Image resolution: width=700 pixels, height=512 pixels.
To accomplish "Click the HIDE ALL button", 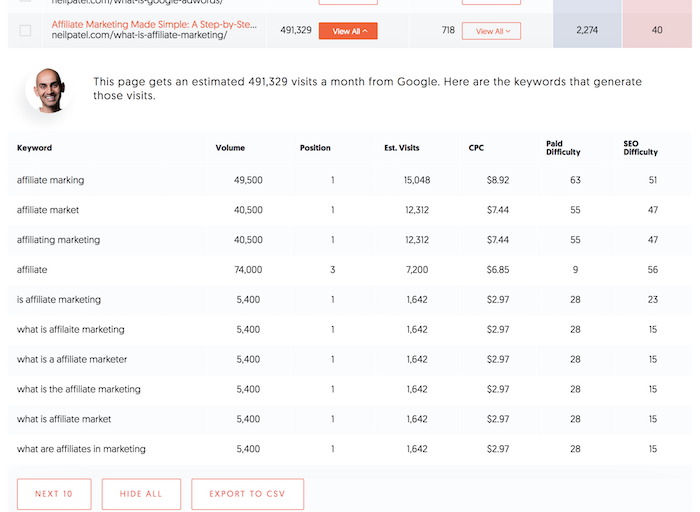I will [141, 494].
